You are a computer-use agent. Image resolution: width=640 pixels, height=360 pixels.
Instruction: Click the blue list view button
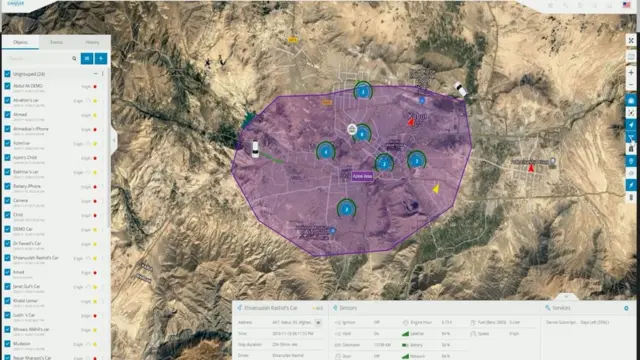tap(87, 58)
